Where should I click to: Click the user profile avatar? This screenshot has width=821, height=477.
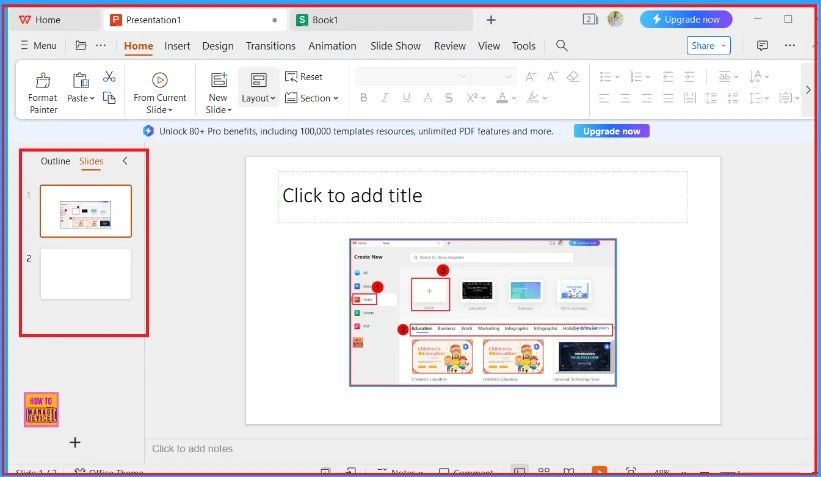tap(615, 19)
